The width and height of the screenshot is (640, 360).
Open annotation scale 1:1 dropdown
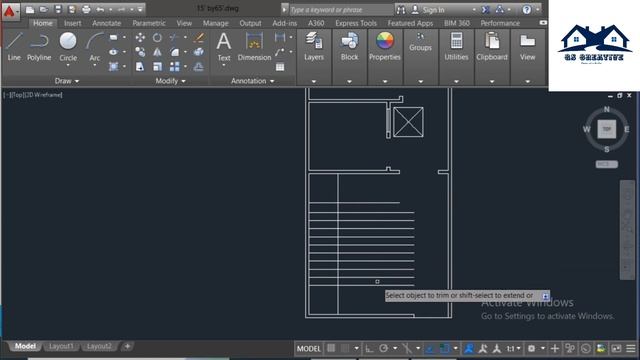tap(513, 348)
